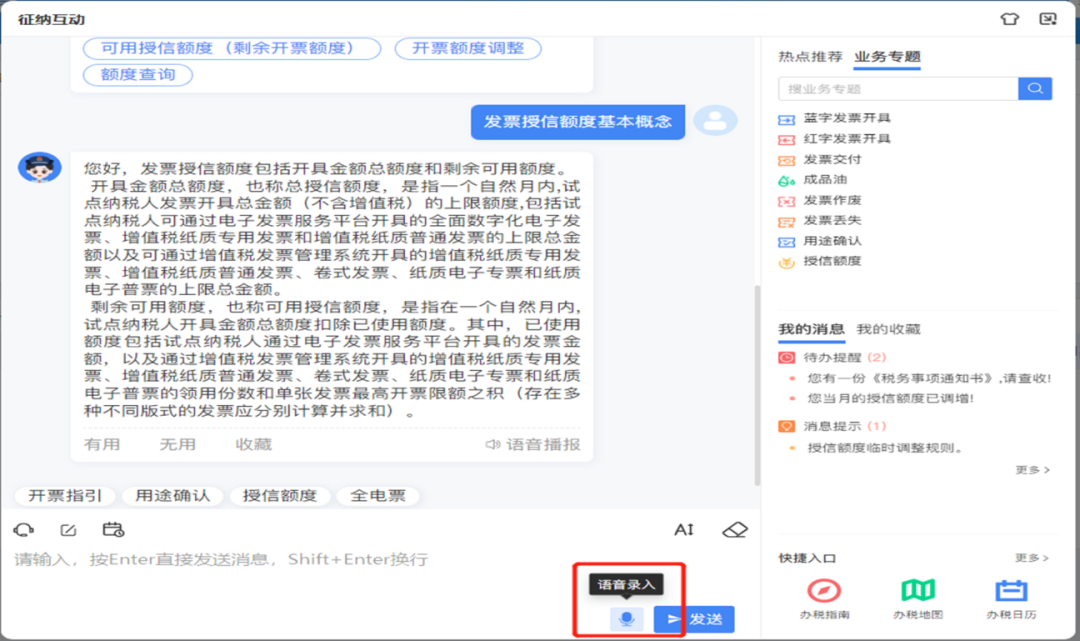The image size is (1080, 641).
Task: Select 开票指引 quick chip
Action: [65, 496]
